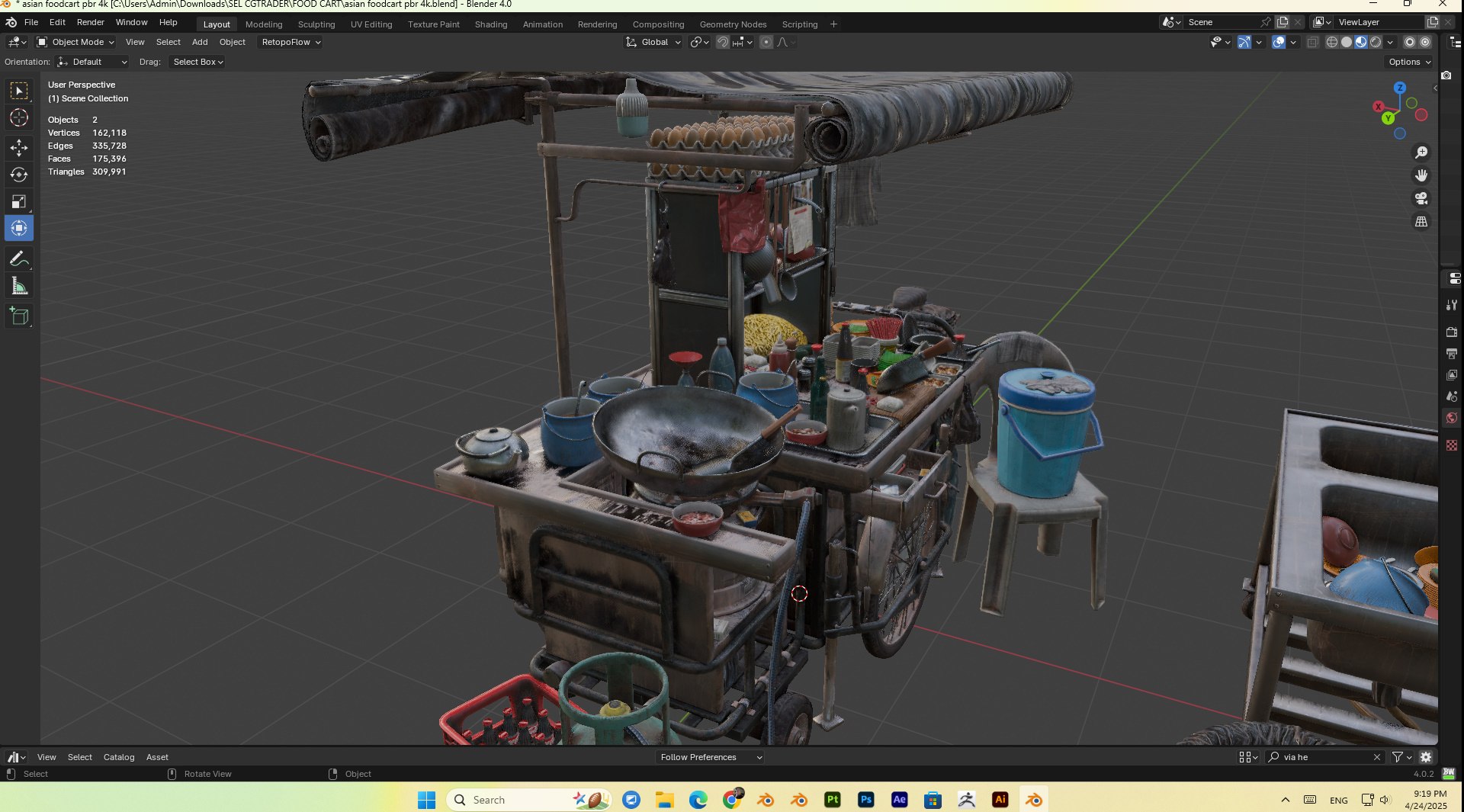Pick the Add Cube tool
The height and width of the screenshot is (812, 1464).
[x=19, y=316]
